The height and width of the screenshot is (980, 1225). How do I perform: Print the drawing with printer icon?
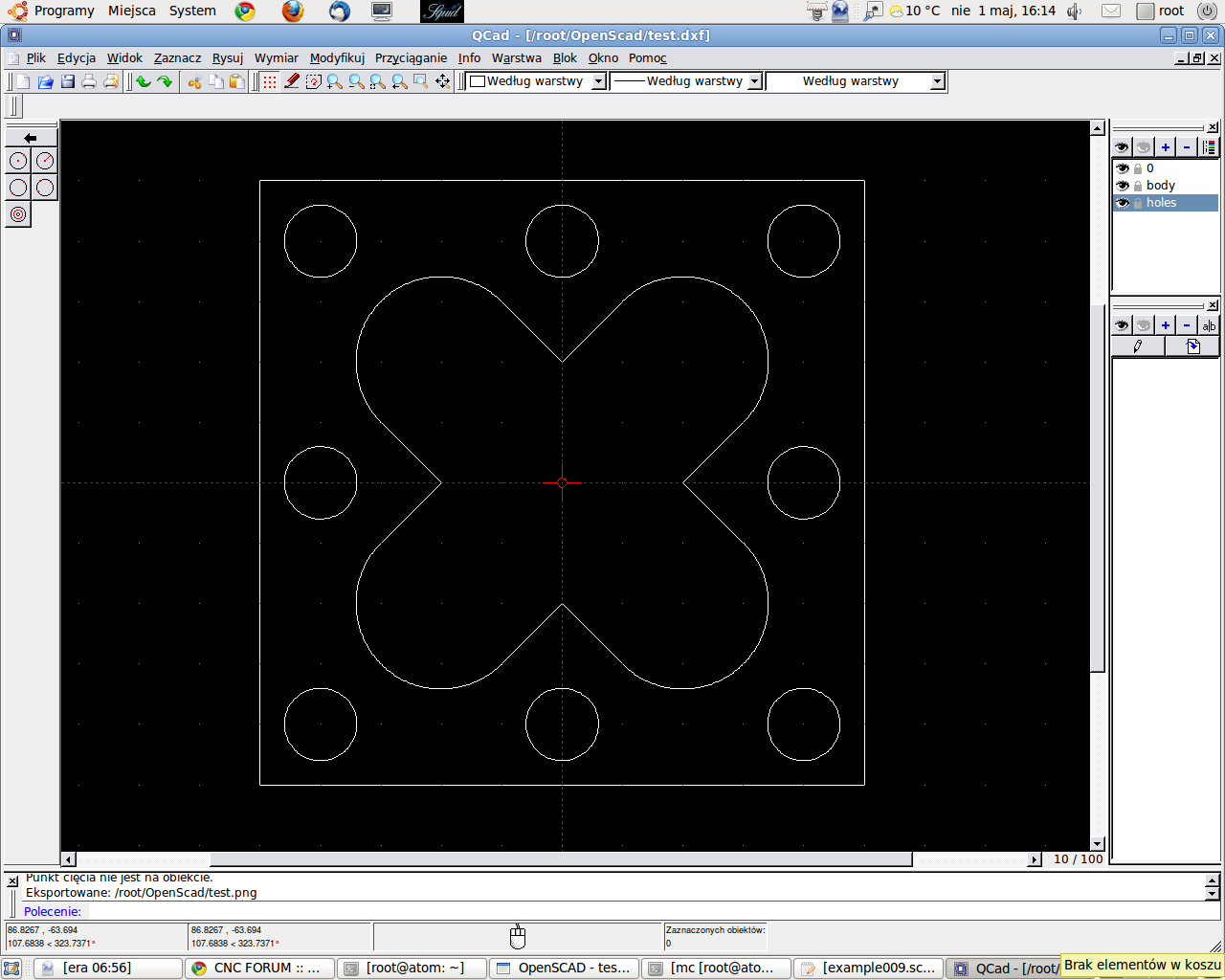(x=89, y=81)
